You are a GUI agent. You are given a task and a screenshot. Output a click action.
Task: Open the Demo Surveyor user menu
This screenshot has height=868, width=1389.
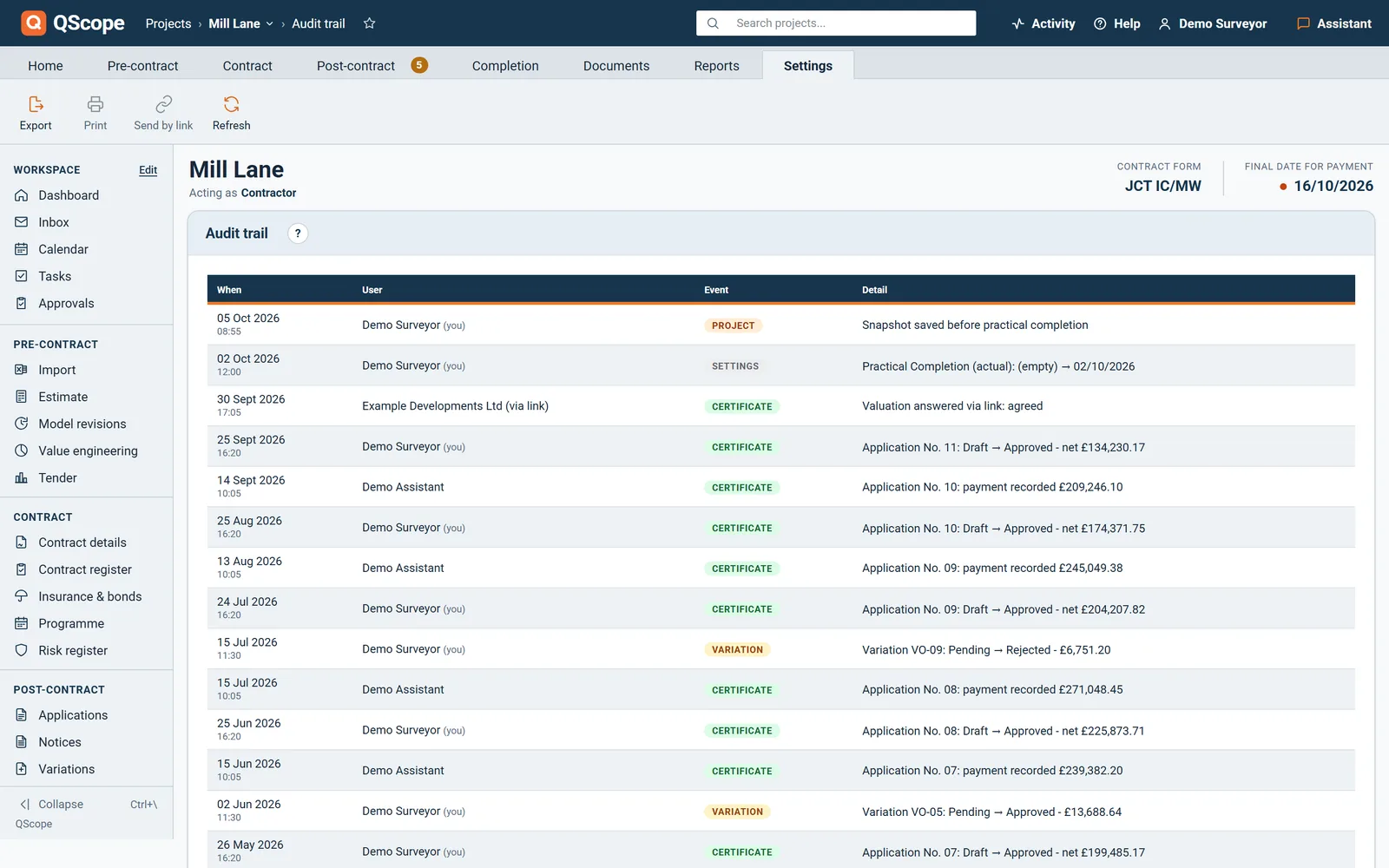point(1212,23)
